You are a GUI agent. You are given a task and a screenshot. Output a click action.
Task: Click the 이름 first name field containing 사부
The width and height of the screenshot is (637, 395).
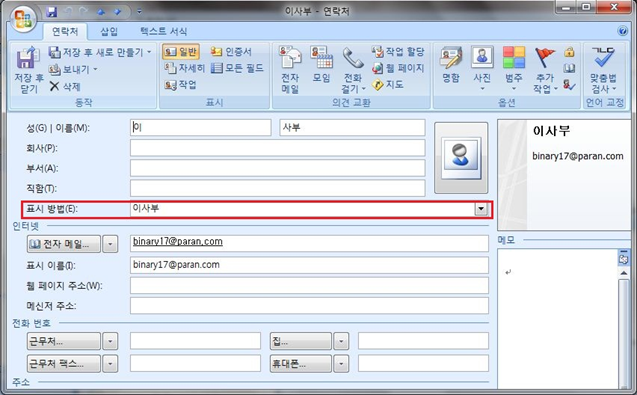352,128
